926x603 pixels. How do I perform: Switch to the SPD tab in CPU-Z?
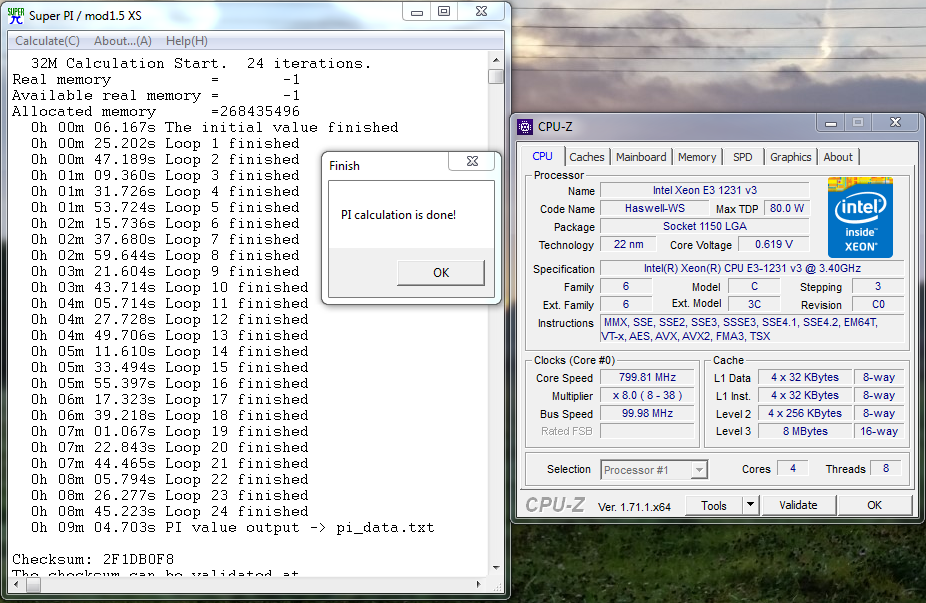[x=742, y=157]
